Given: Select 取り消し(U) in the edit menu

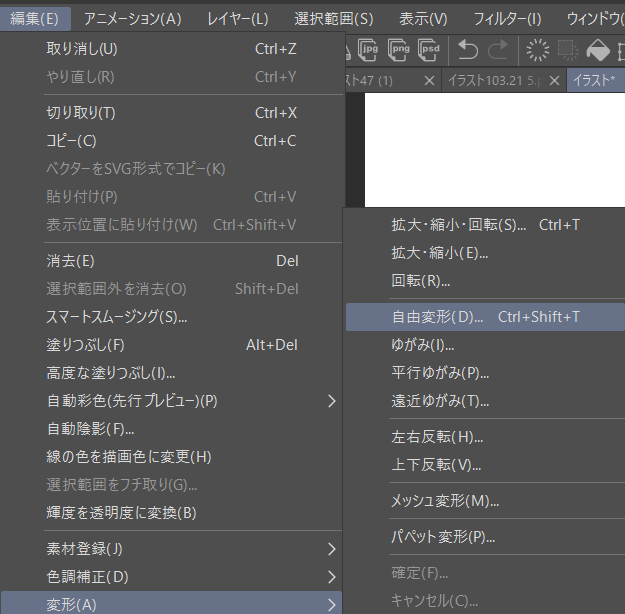Looking at the screenshot, I should [82, 49].
